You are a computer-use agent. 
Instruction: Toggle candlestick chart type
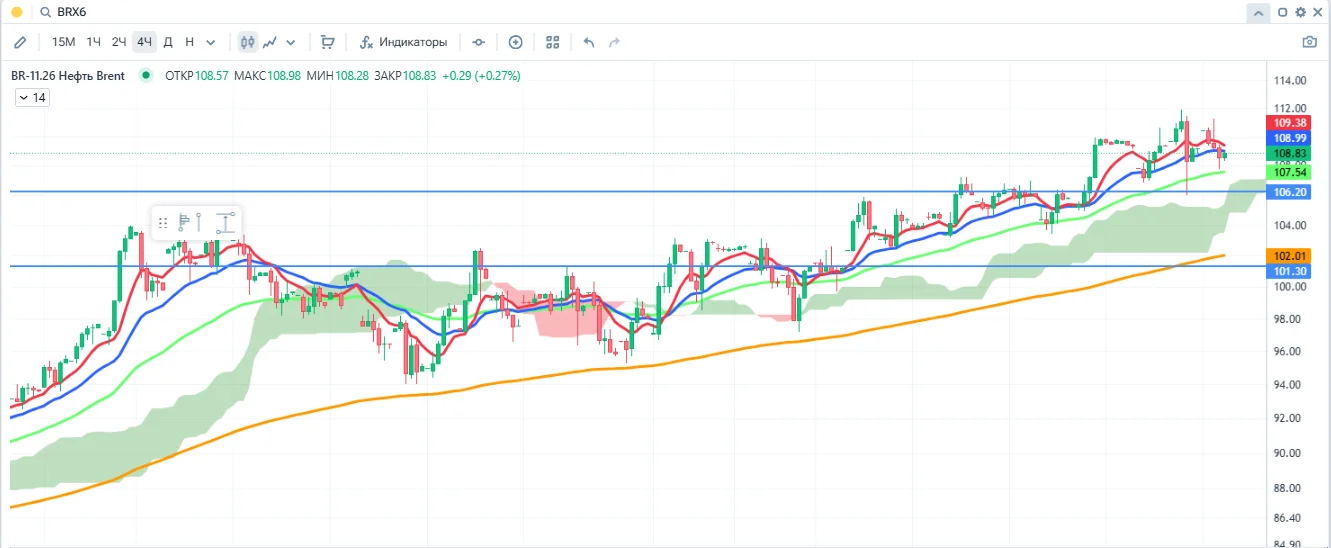tap(247, 42)
